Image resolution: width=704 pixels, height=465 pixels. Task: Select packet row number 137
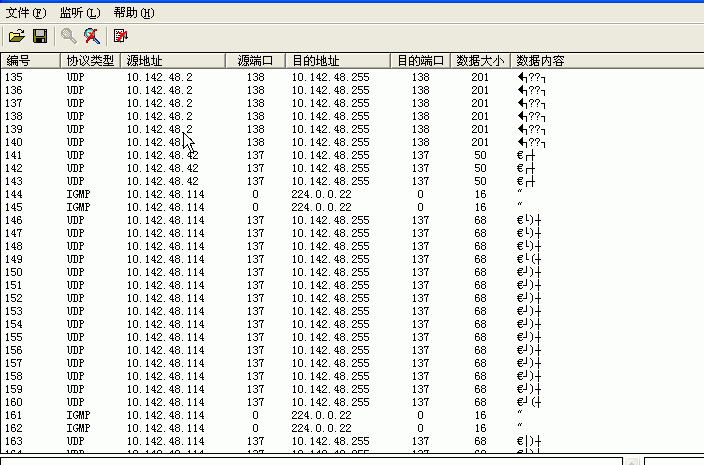point(352,103)
